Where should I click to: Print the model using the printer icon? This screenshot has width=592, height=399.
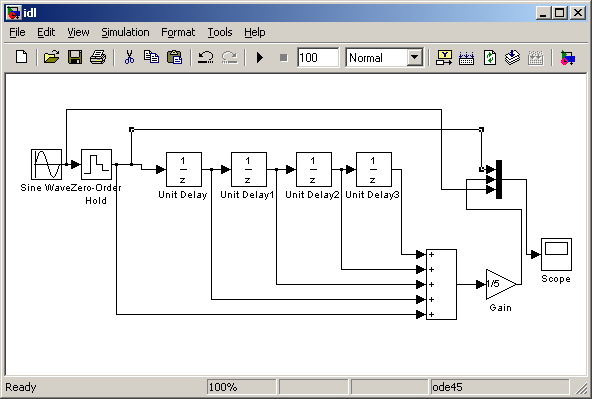(98, 58)
